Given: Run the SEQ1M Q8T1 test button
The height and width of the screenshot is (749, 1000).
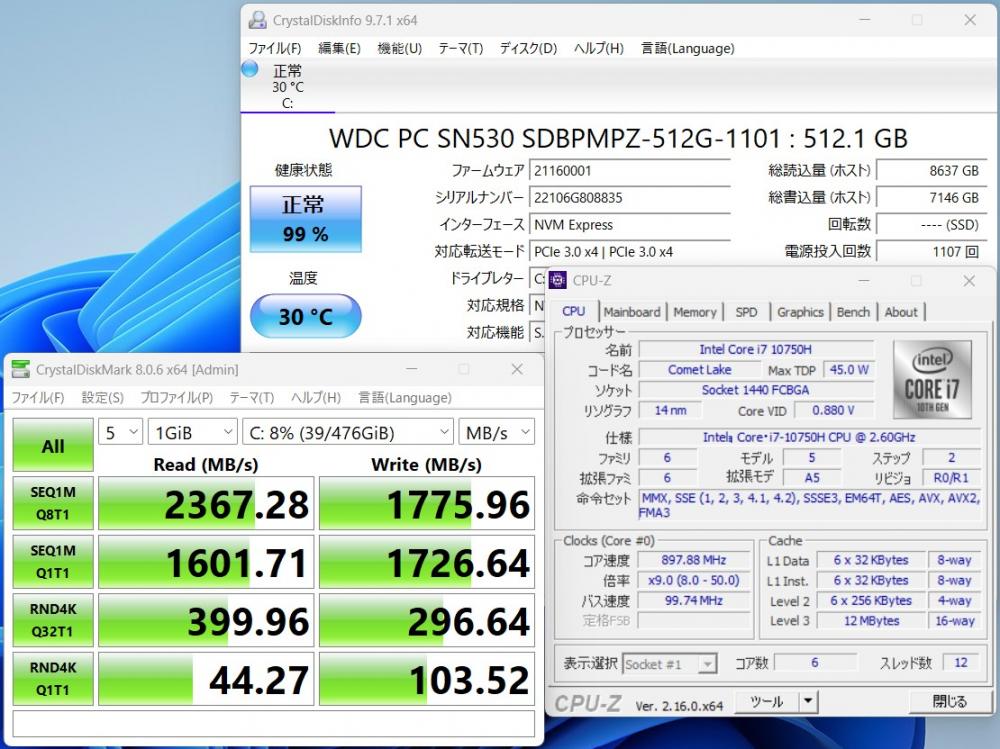Looking at the screenshot, I should (x=53, y=503).
